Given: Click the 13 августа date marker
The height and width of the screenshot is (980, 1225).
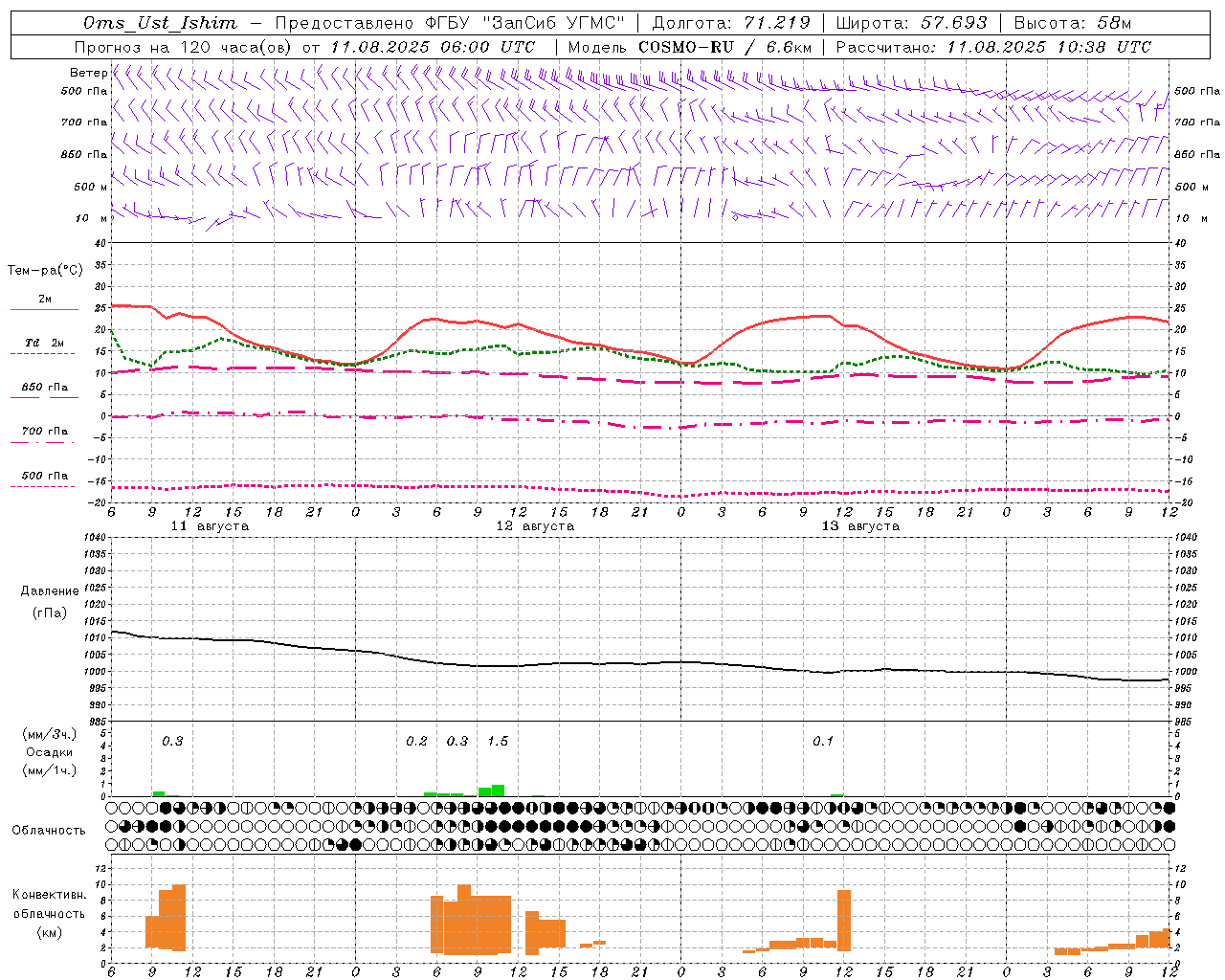Looking at the screenshot, I should pos(860,526).
